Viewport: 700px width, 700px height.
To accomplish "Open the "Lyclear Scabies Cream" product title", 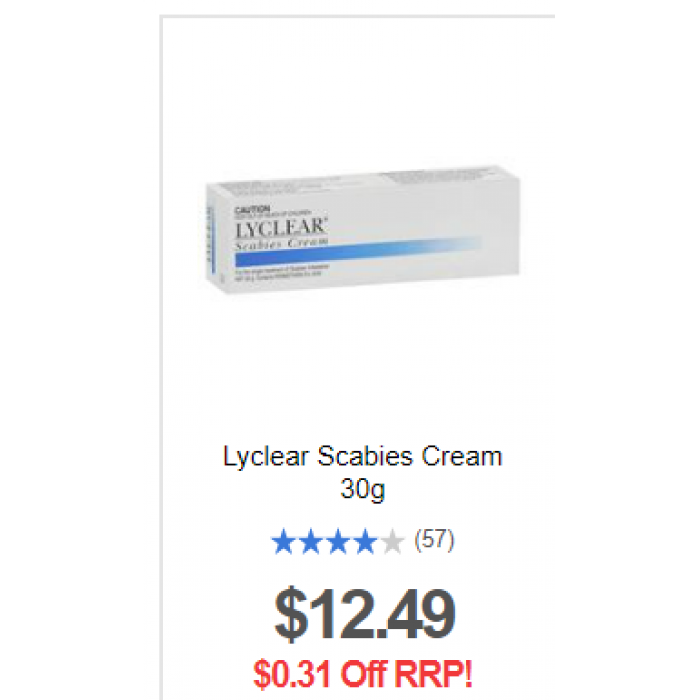I will pos(362,457).
